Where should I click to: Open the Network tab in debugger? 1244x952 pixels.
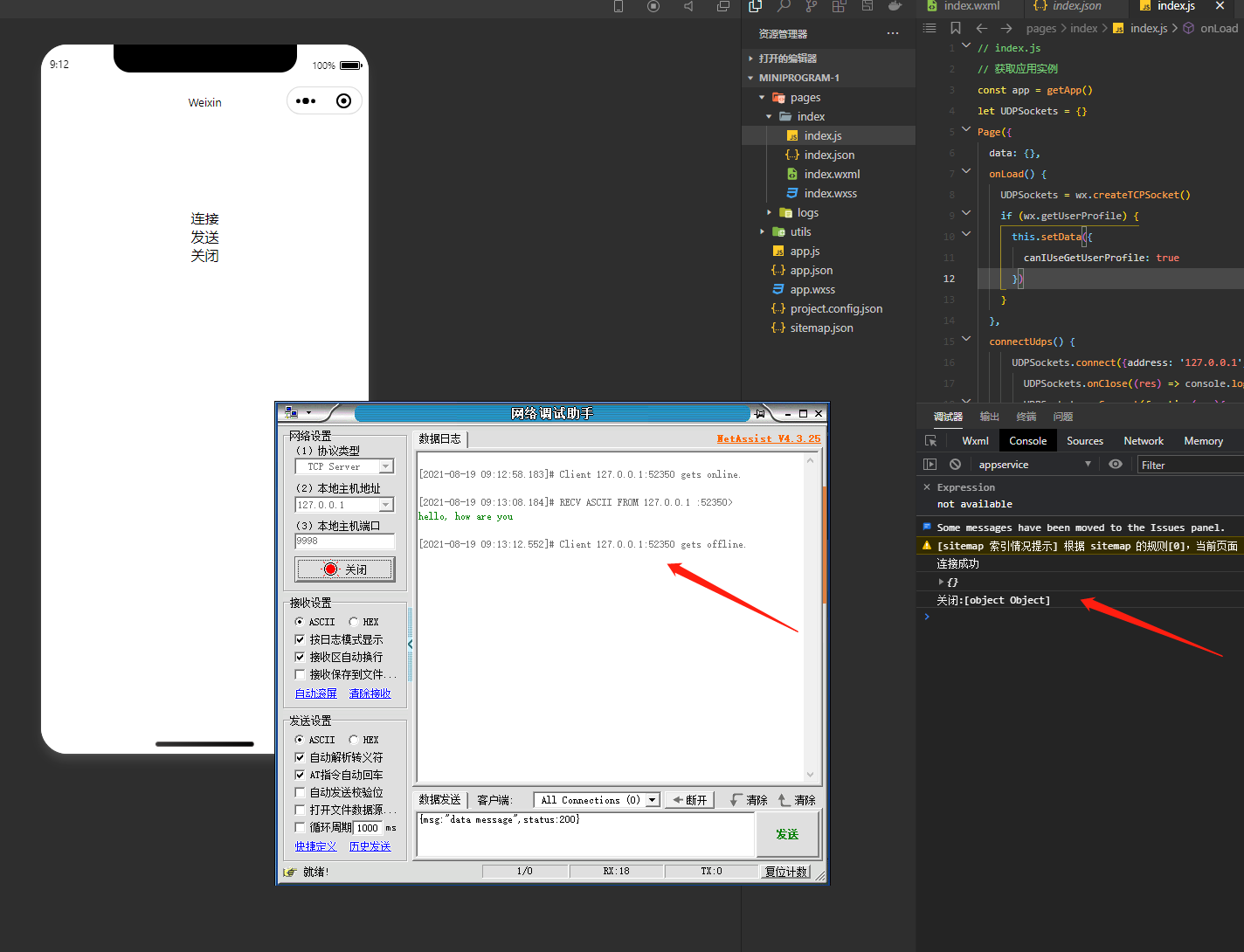(1144, 441)
